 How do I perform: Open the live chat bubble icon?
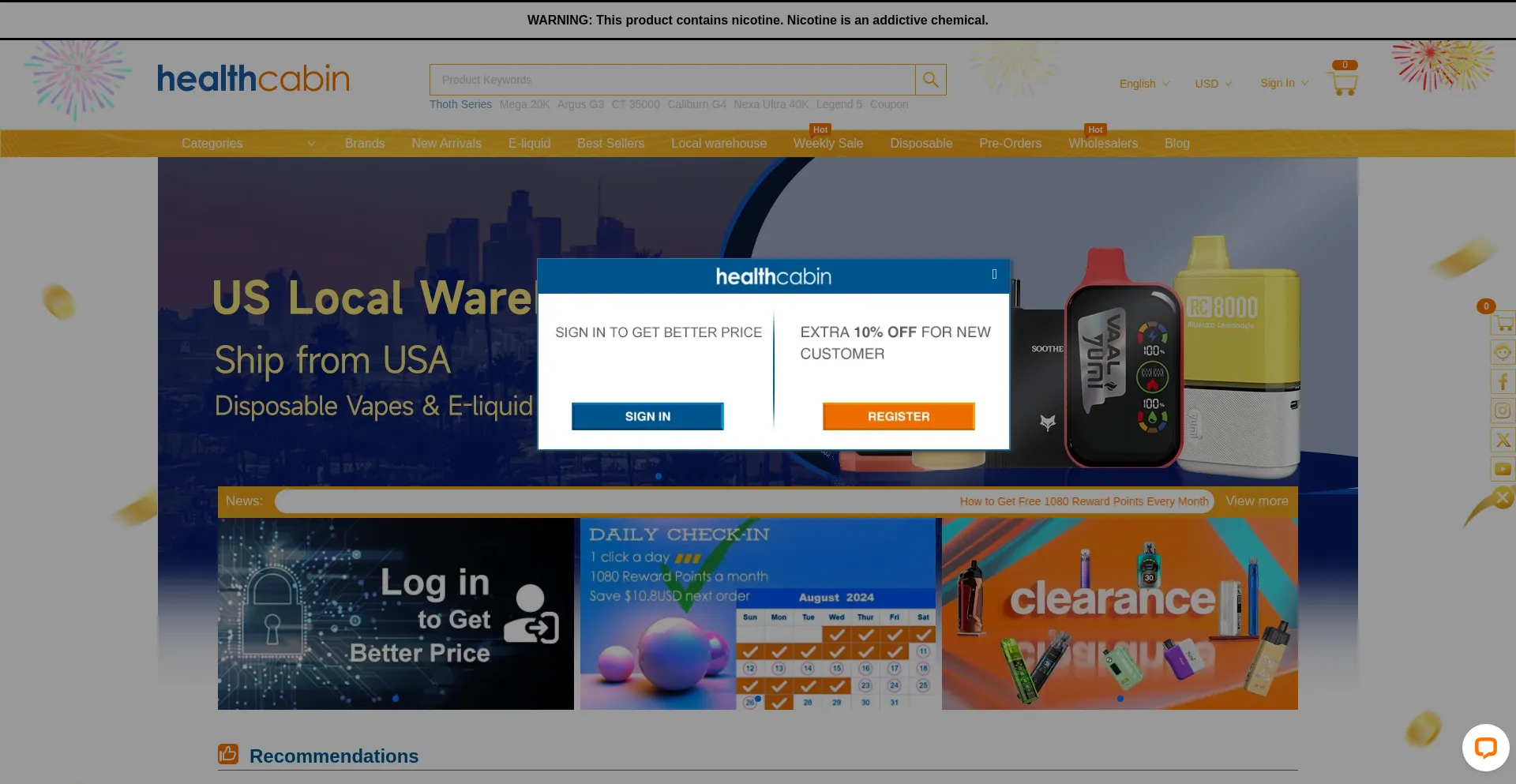[x=1485, y=747]
